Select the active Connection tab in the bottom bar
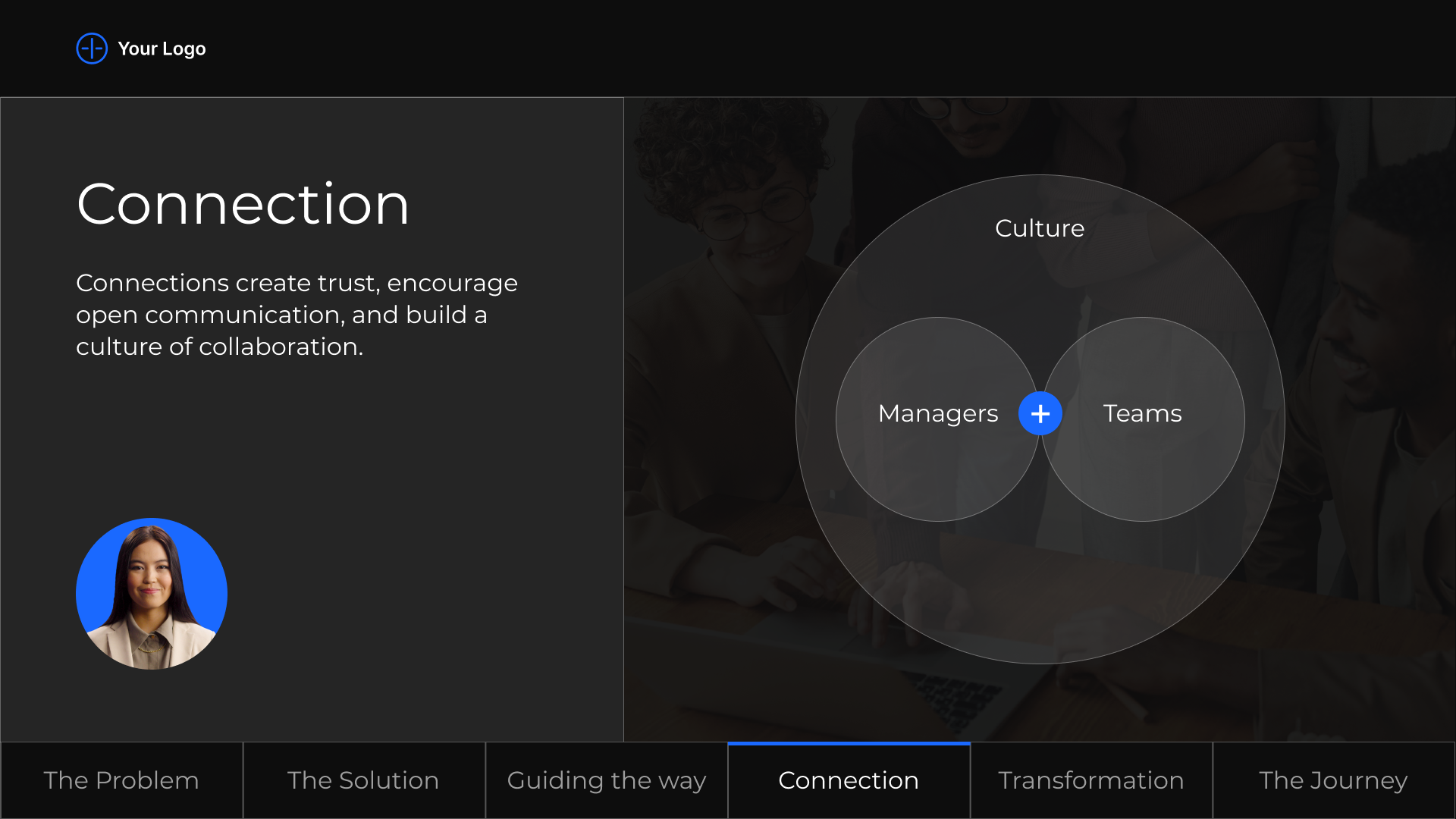 pos(849,780)
